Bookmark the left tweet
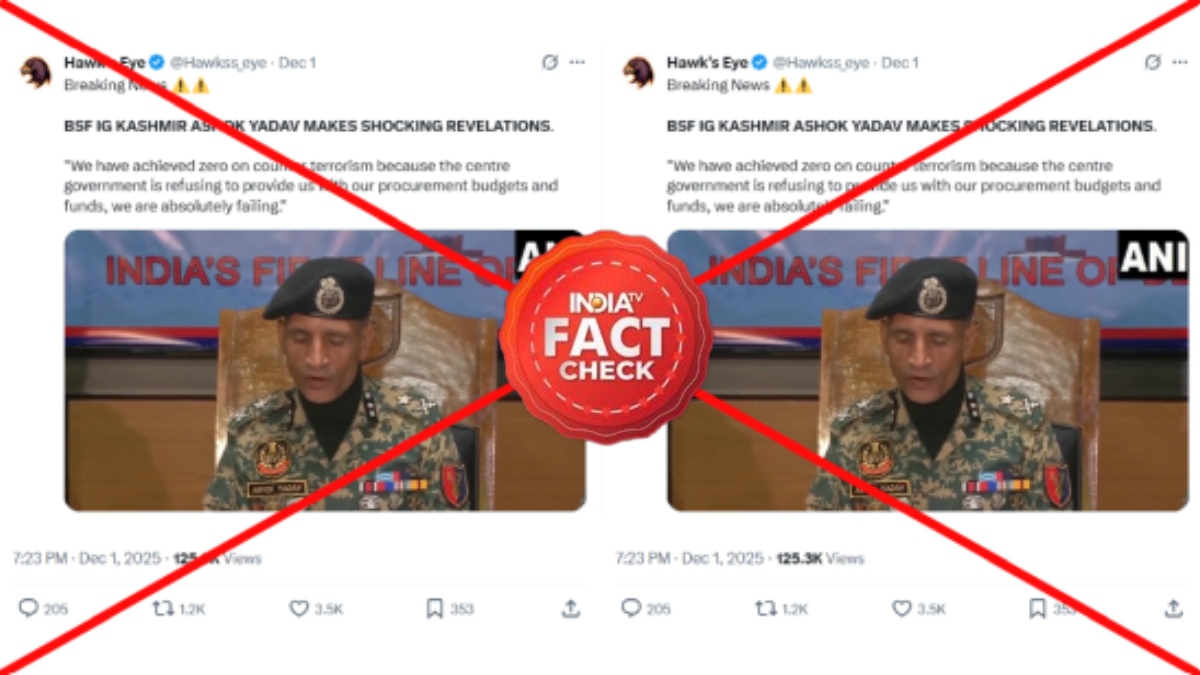1200x675 pixels. pyautogui.click(x=435, y=607)
